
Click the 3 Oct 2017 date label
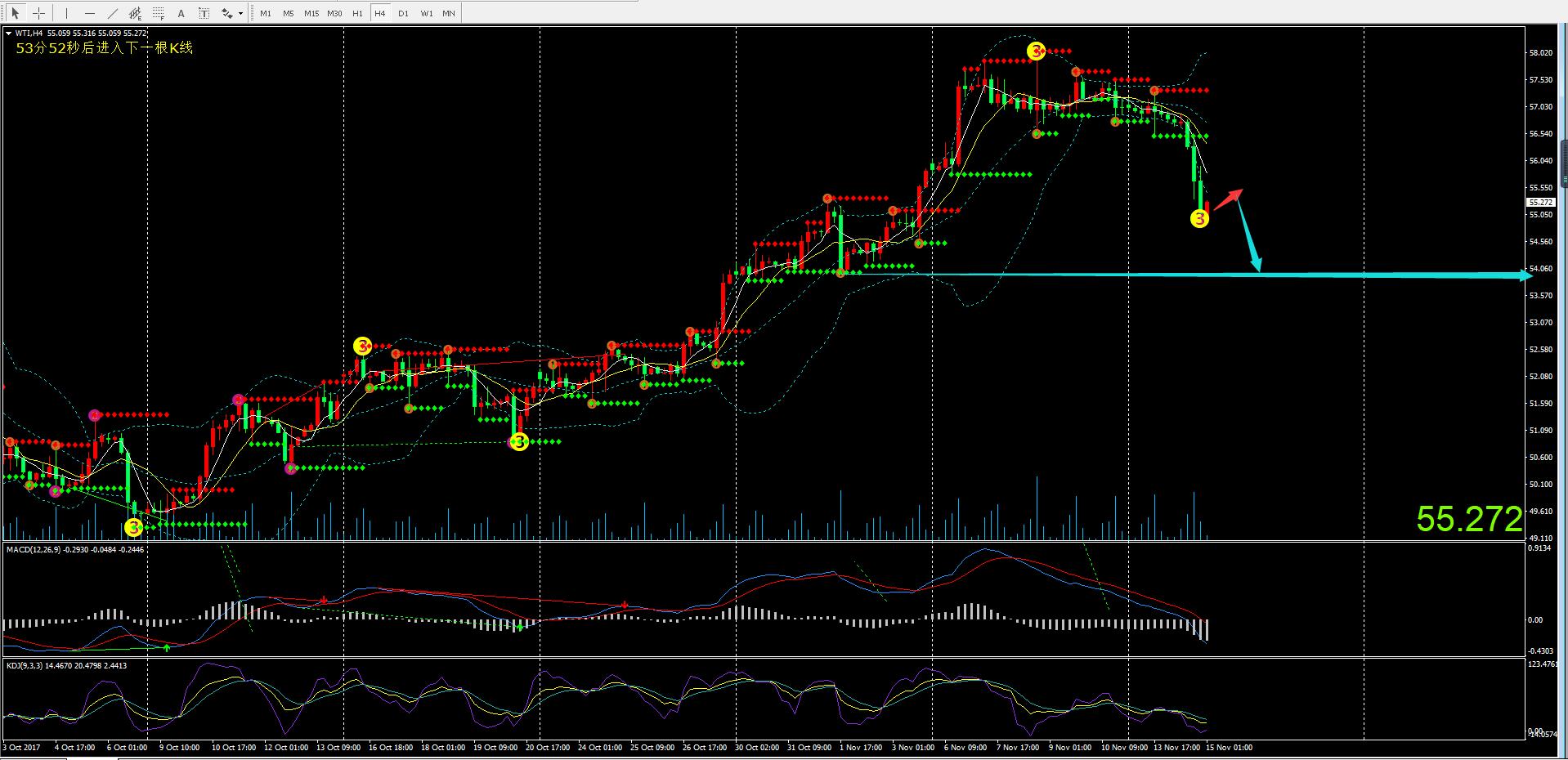pos(22,747)
